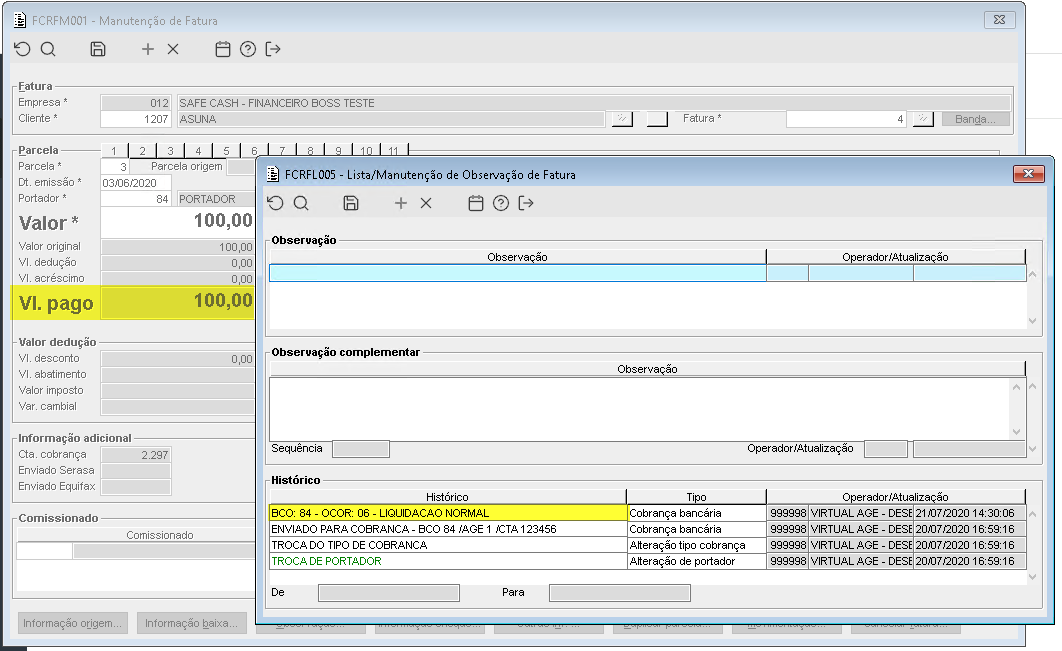1062x651 pixels.
Task: Click the Portador code field showing 84
Action: click(135, 199)
